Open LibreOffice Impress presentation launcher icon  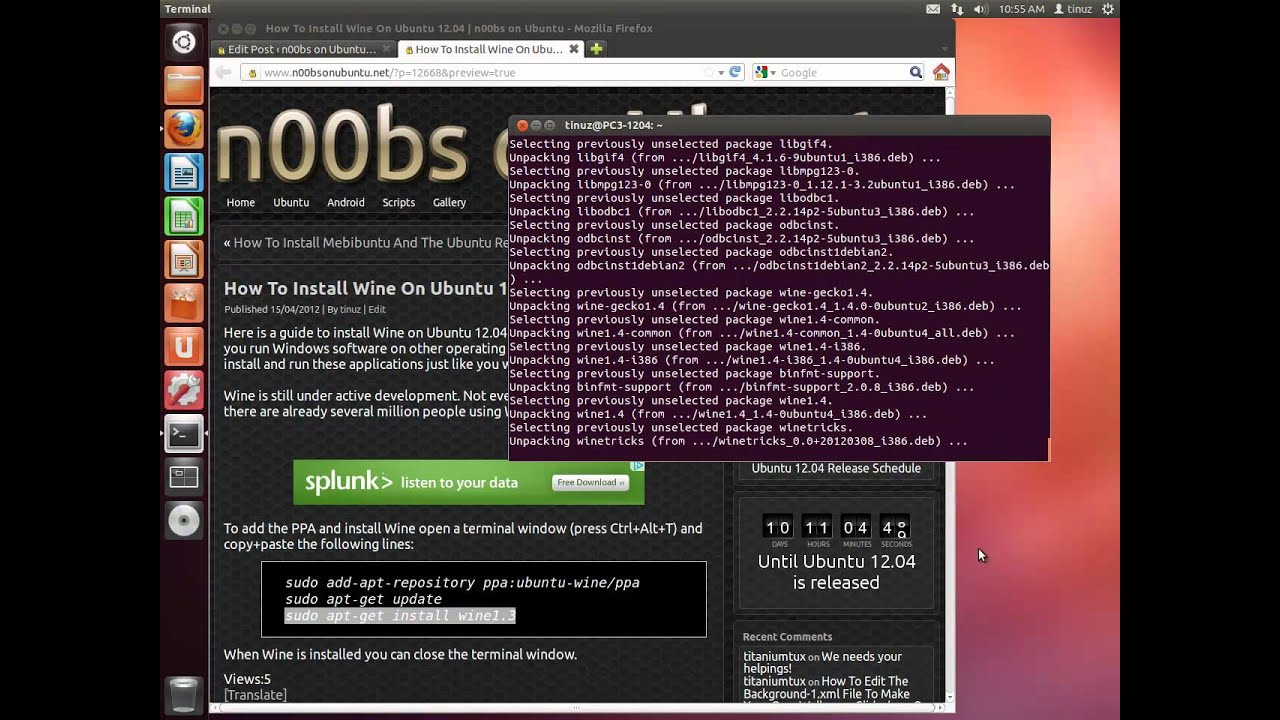click(x=184, y=260)
